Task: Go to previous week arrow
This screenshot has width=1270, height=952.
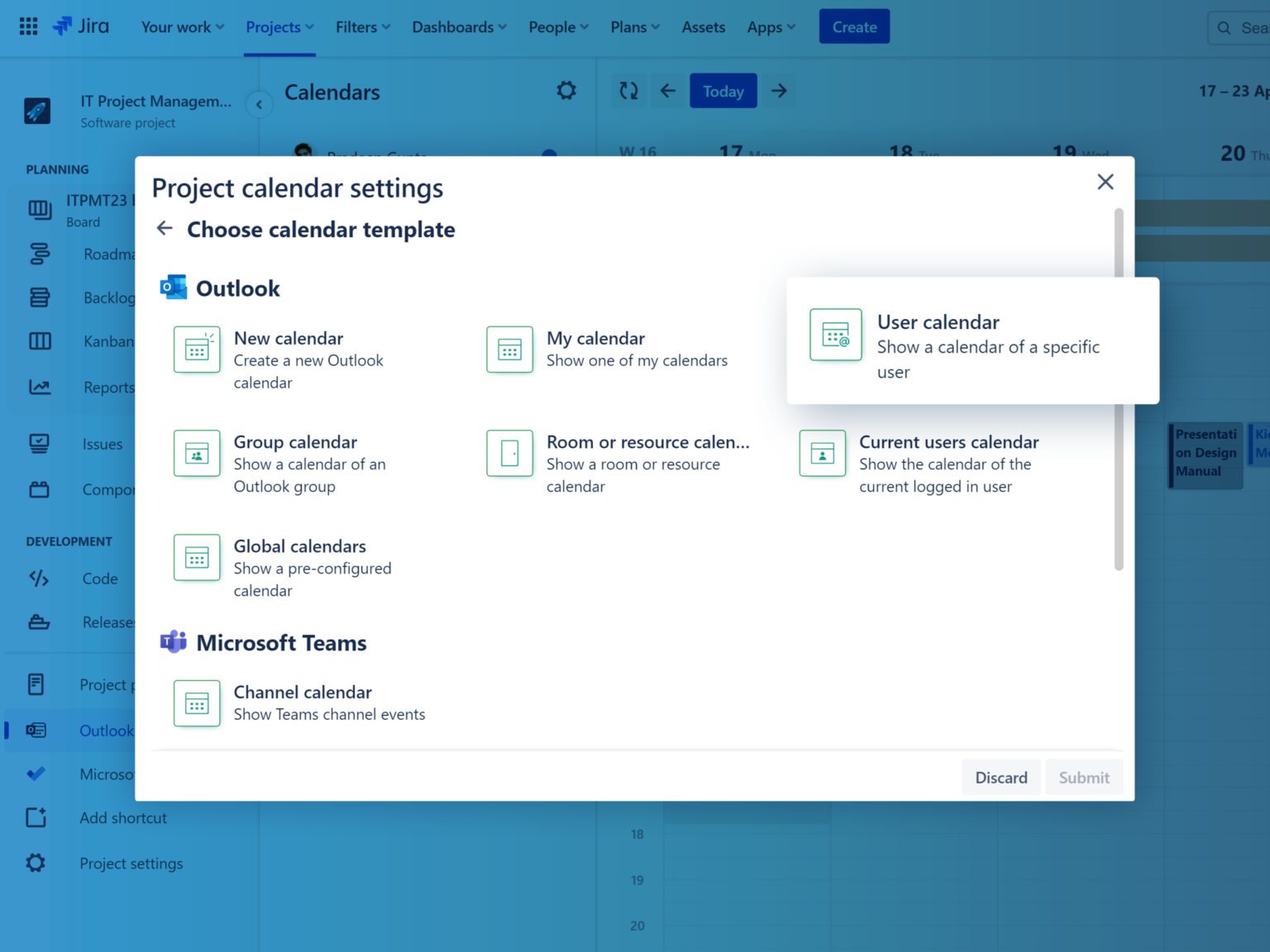Action: tap(668, 91)
